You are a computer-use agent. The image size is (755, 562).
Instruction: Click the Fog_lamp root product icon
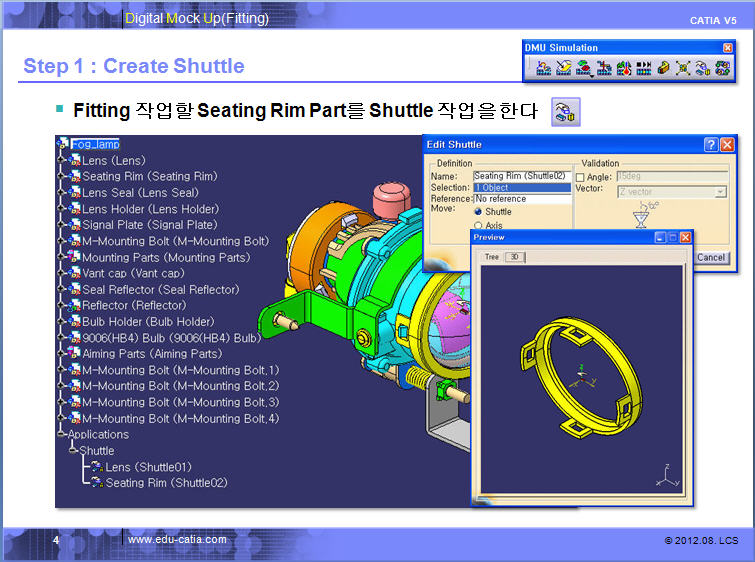pyautogui.click(x=63, y=144)
